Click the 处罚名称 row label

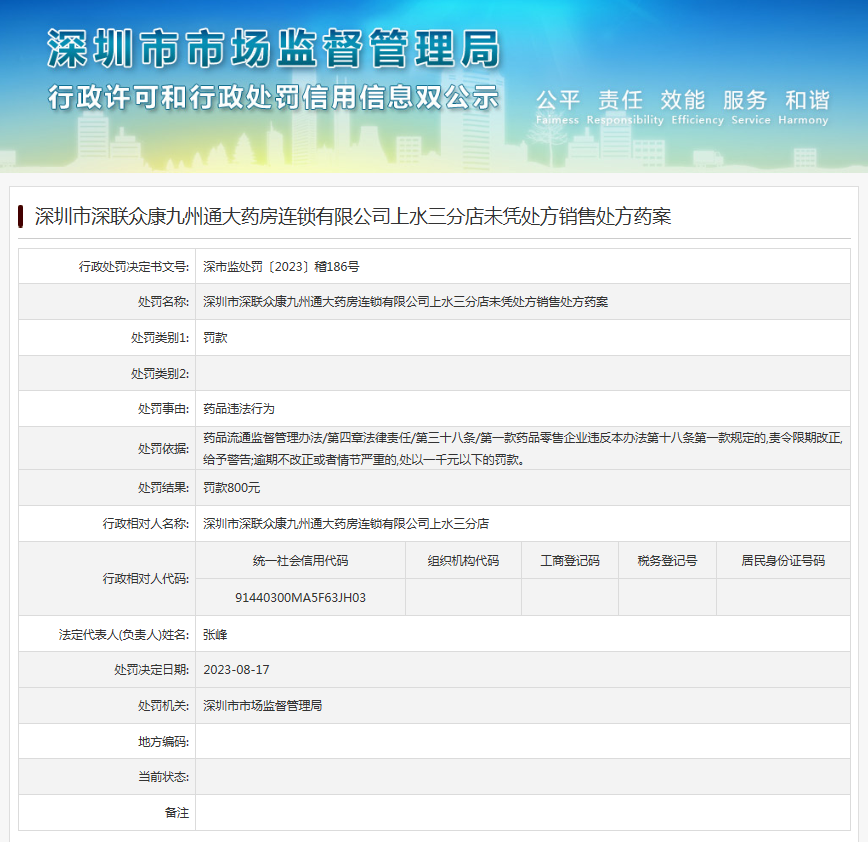click(163, 302)
